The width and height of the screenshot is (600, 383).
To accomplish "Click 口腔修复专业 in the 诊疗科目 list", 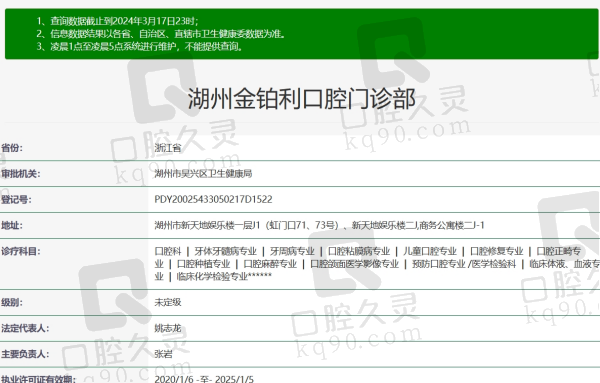I will [x=496, y=251].
